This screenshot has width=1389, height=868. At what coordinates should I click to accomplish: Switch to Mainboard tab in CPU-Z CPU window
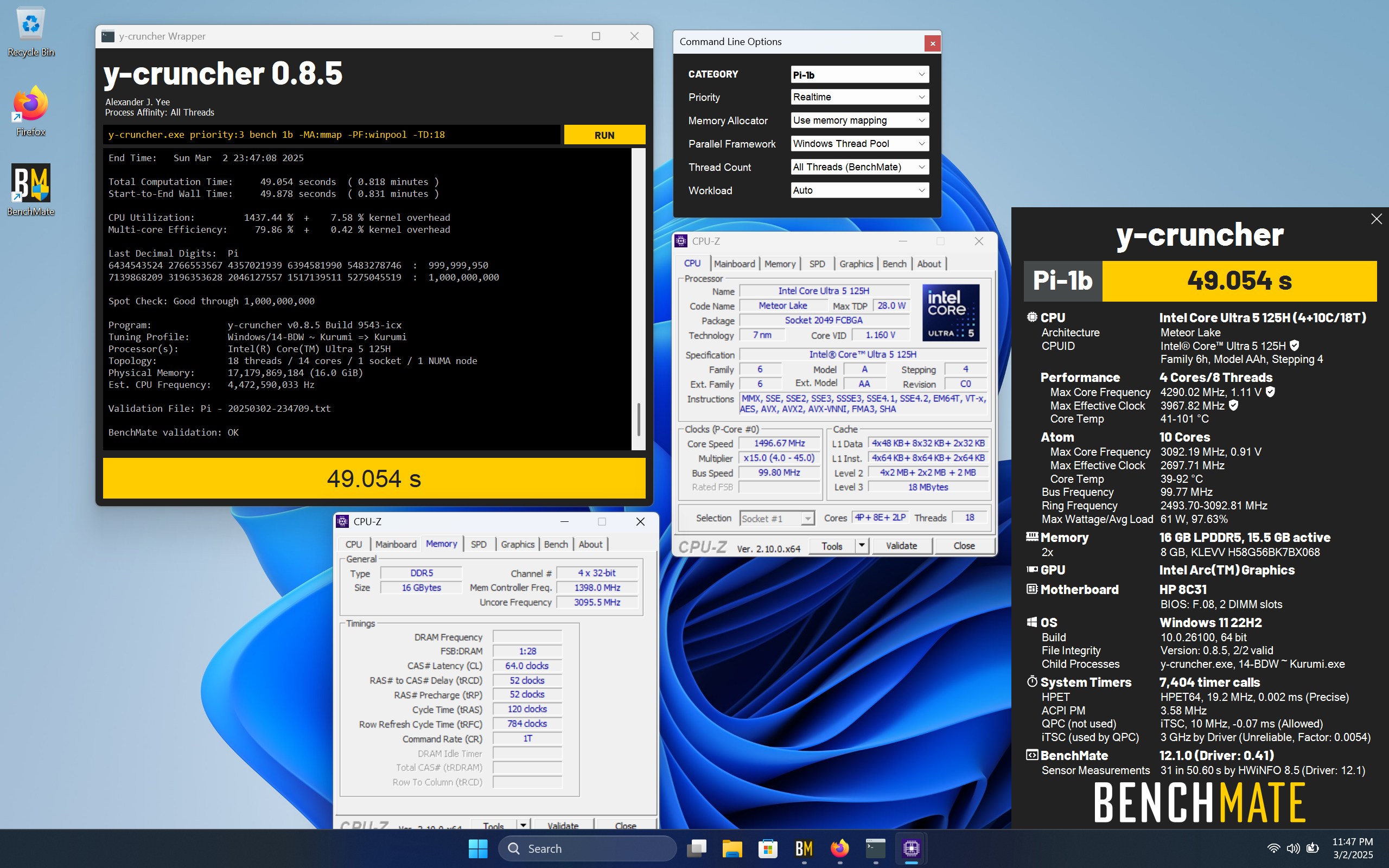pyautogui.click(x=734, y=264)
